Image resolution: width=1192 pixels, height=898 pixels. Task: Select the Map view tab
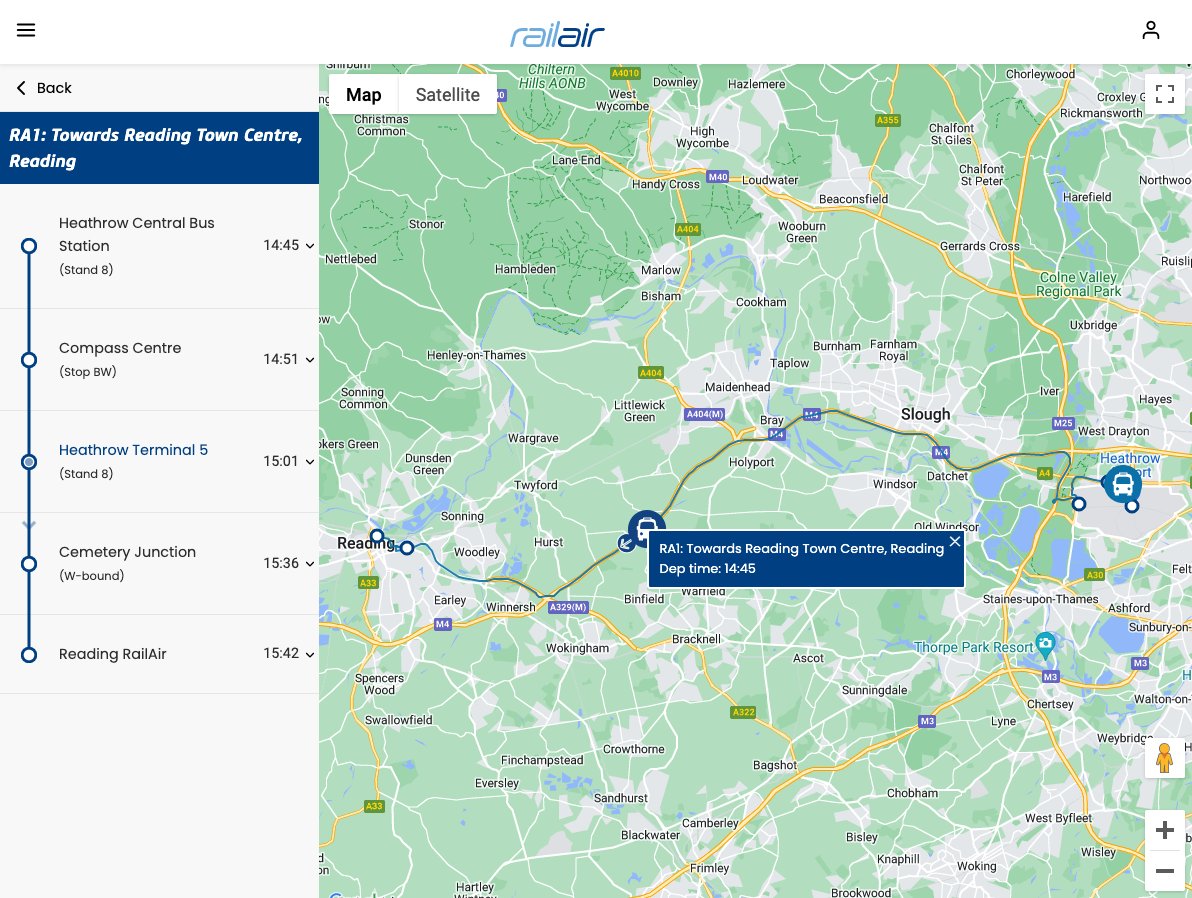pyautogui.click(x=363, y=94)
